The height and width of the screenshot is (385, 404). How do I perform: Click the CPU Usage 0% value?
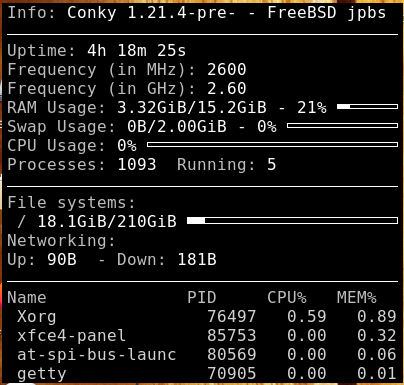click(x=127, y=146)
